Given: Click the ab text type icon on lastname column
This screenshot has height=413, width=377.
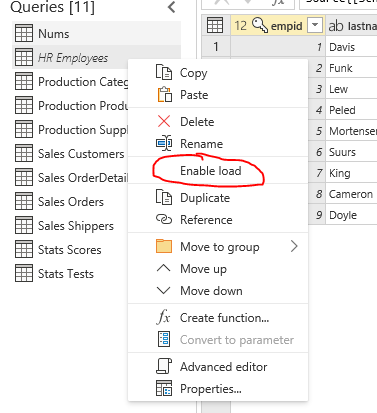Looking at the screenshot, I should 336,26.
